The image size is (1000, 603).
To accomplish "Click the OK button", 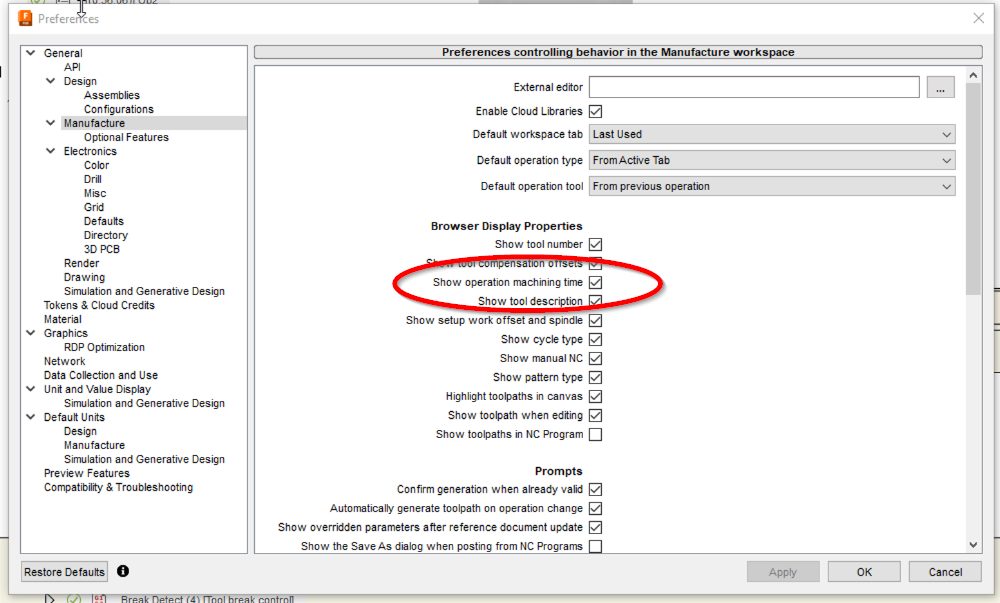I will pyautogui.click(x=864, y=572).
